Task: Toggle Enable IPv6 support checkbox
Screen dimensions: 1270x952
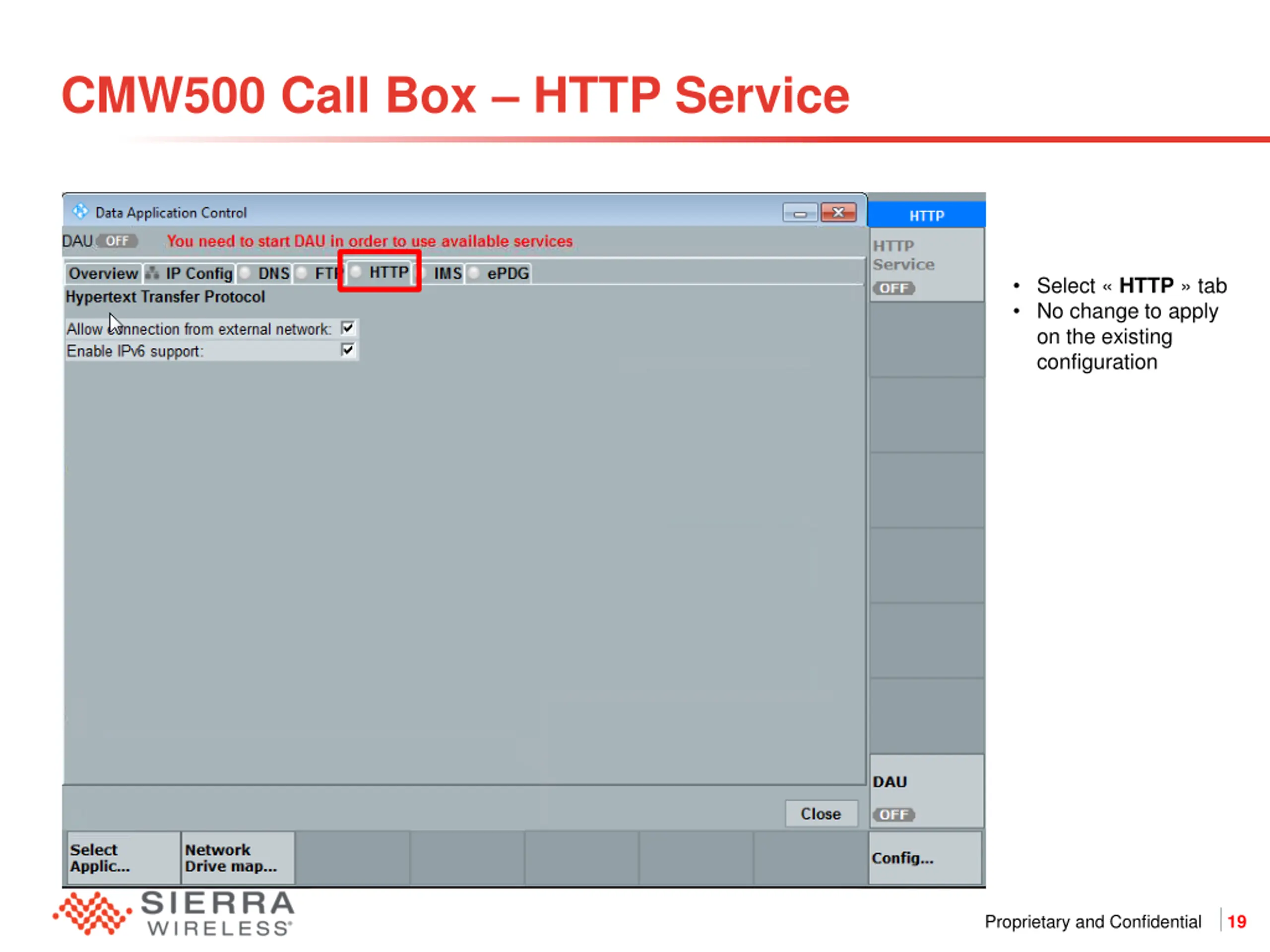Action: pyautogui.click(x=348, y=350)
